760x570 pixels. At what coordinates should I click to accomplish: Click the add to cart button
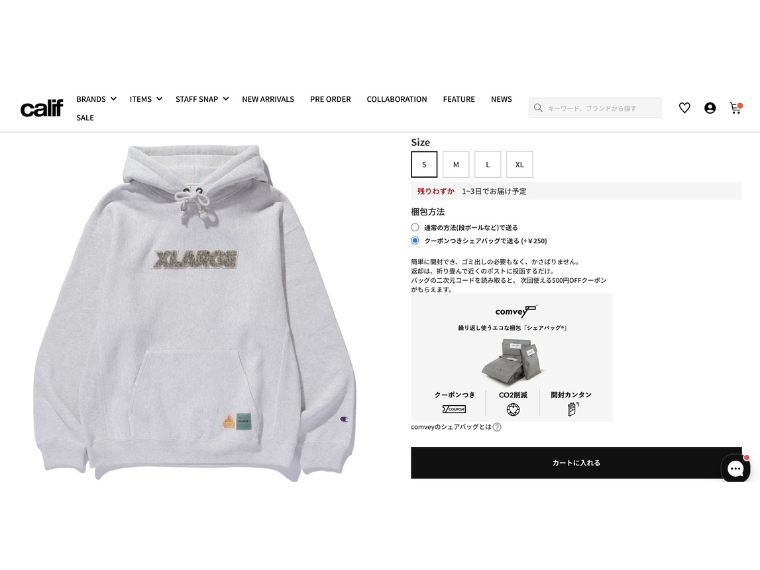576,463
